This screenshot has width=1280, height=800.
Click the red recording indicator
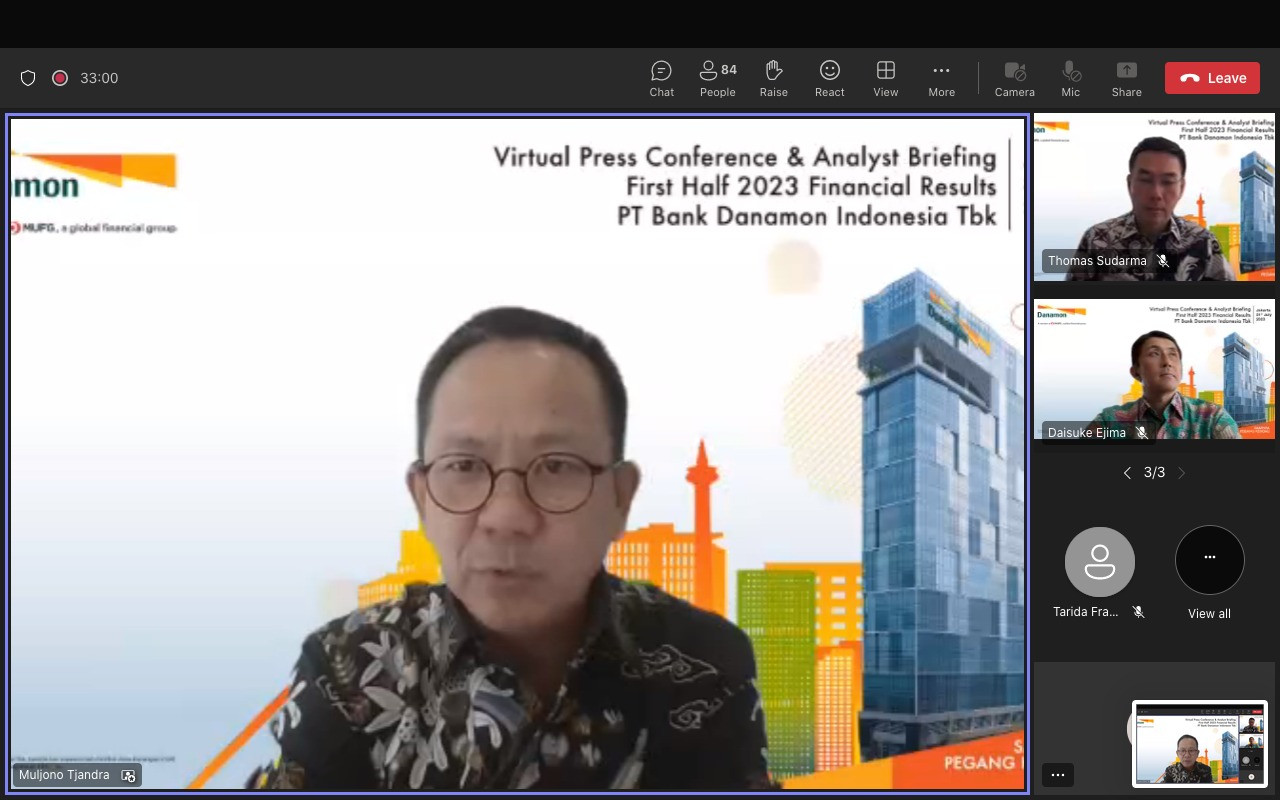(60, 78)
